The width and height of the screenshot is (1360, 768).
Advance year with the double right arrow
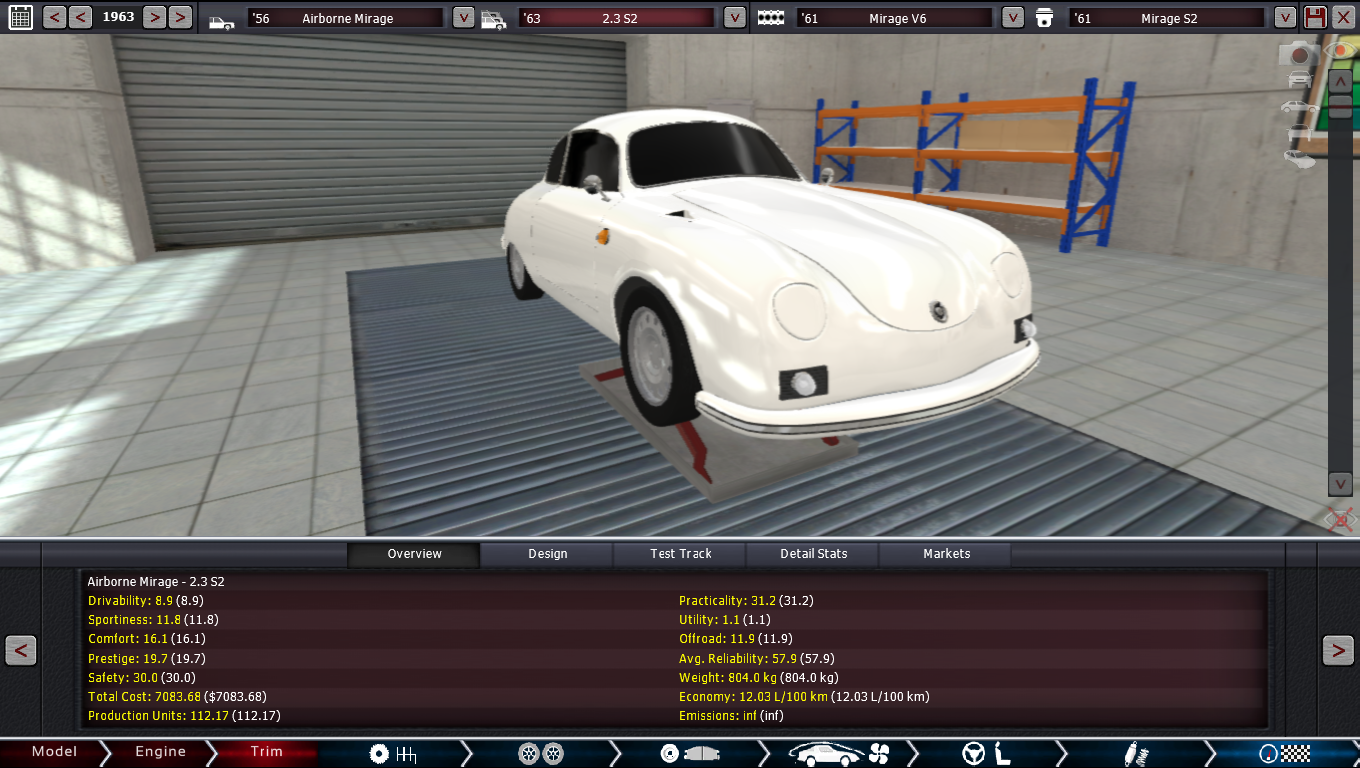[x=180, y=17]
